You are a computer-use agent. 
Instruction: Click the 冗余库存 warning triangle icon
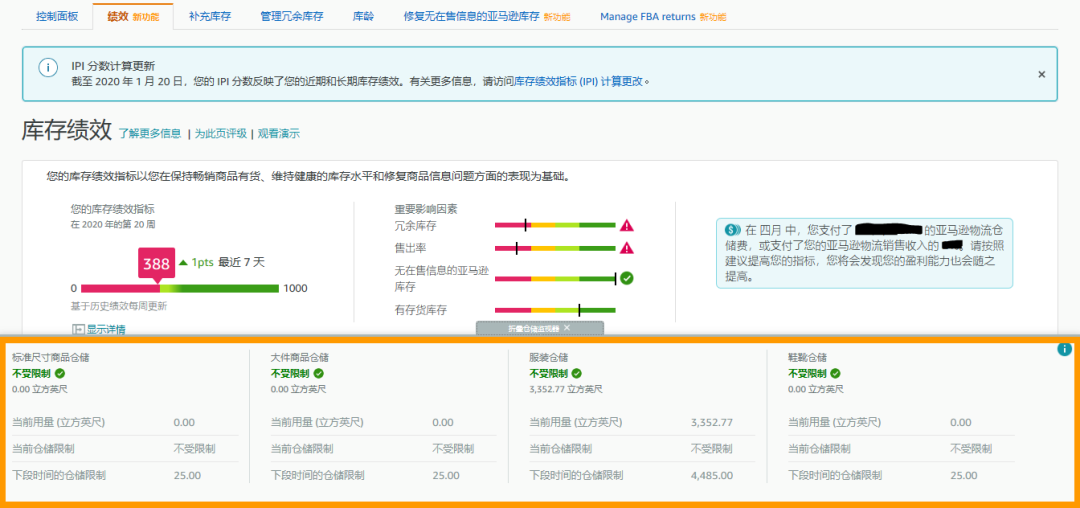click(626, 225)
